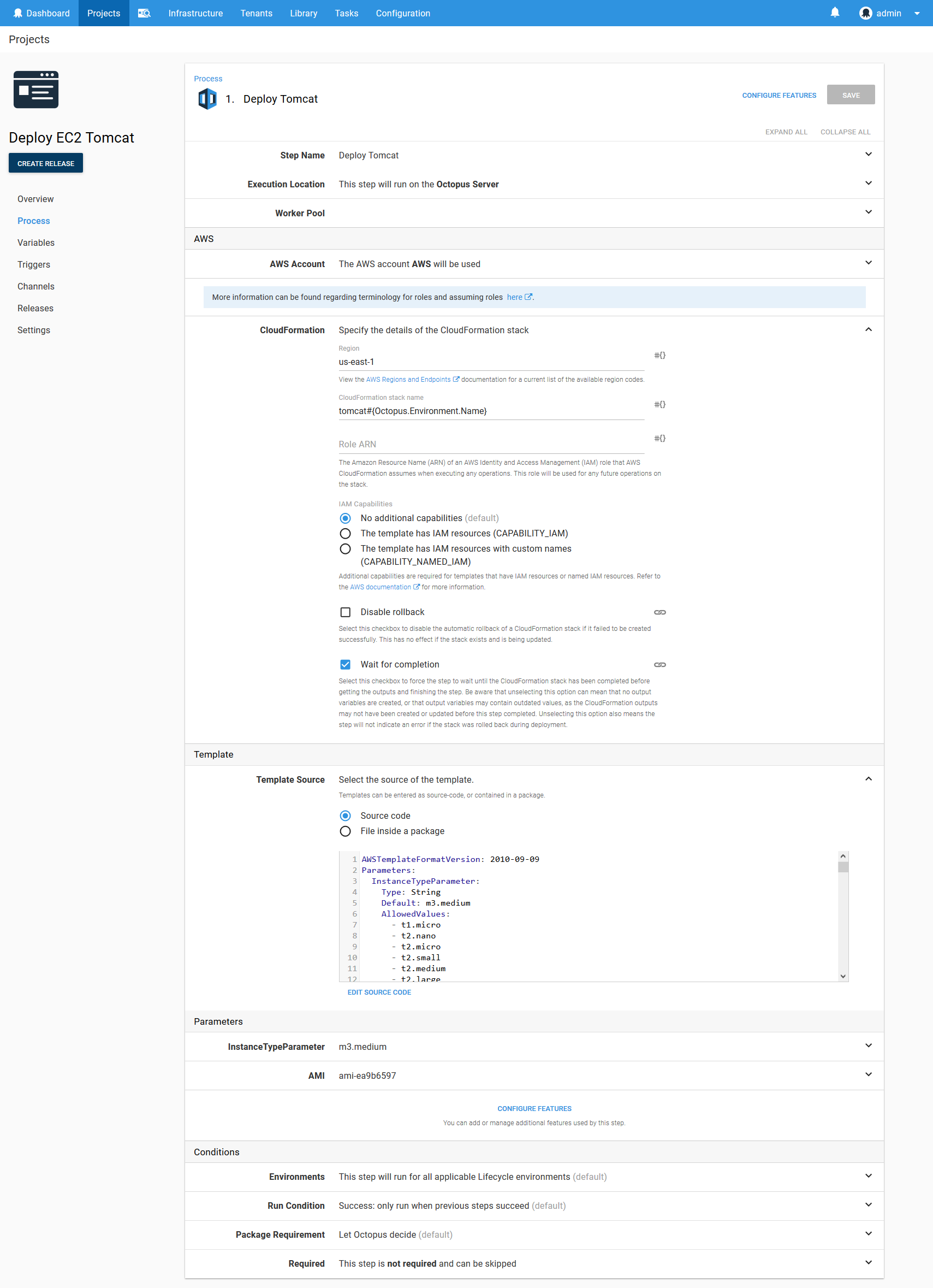Click the admin avatar icon
Screen dimensions: 933x1288
865,13
